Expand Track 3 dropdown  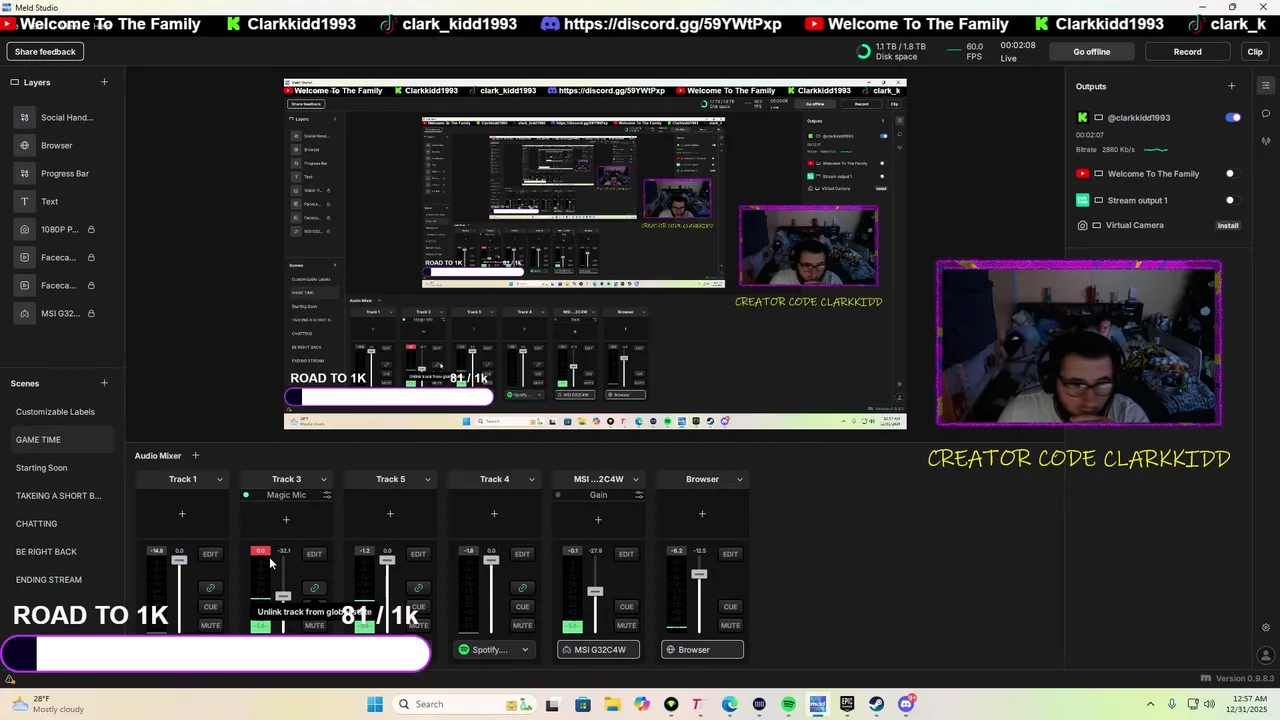[323, 480]
